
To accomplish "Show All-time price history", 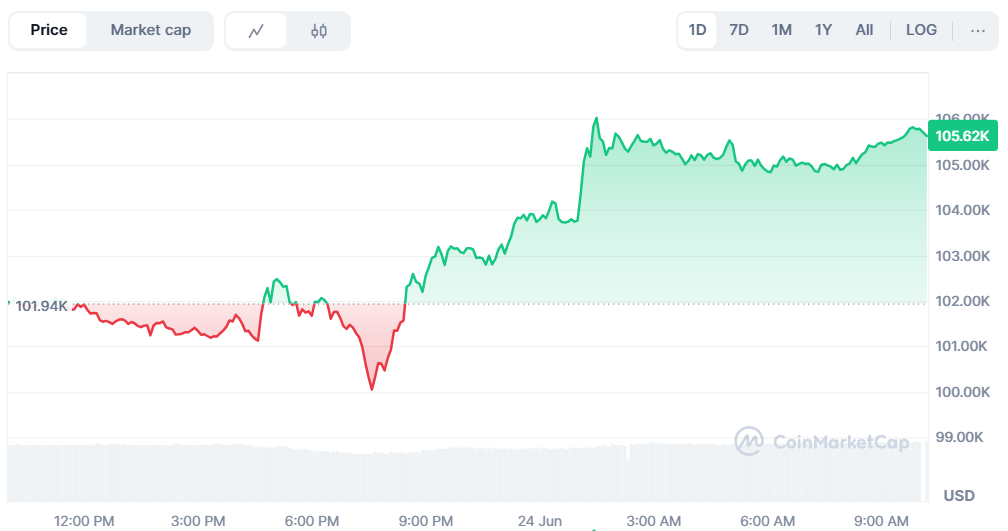I will 864,30.
